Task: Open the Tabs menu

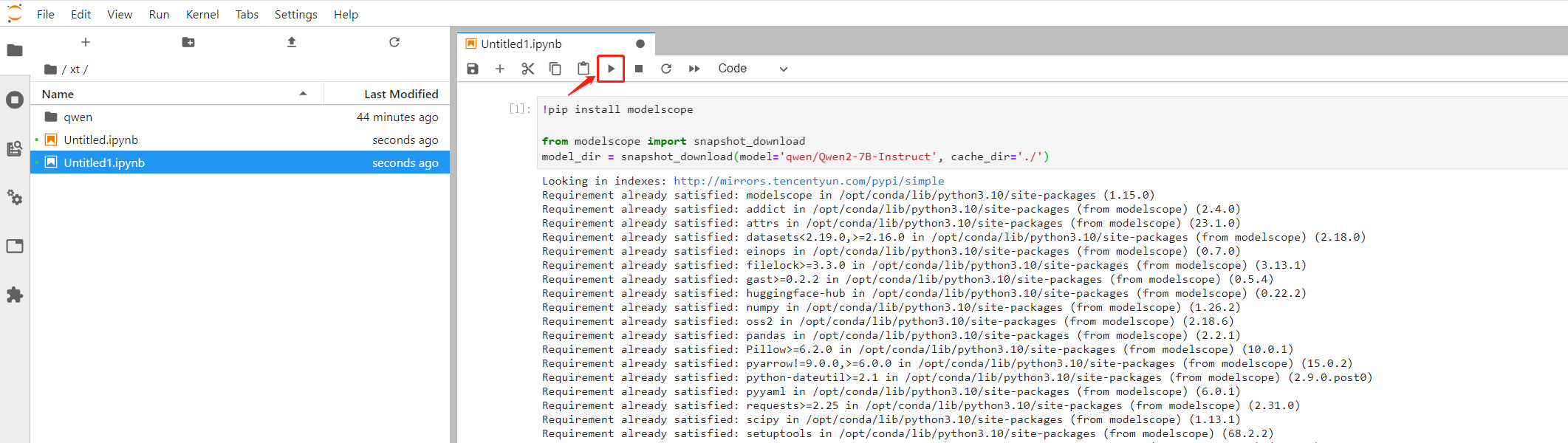Action: tap(247, 14)
